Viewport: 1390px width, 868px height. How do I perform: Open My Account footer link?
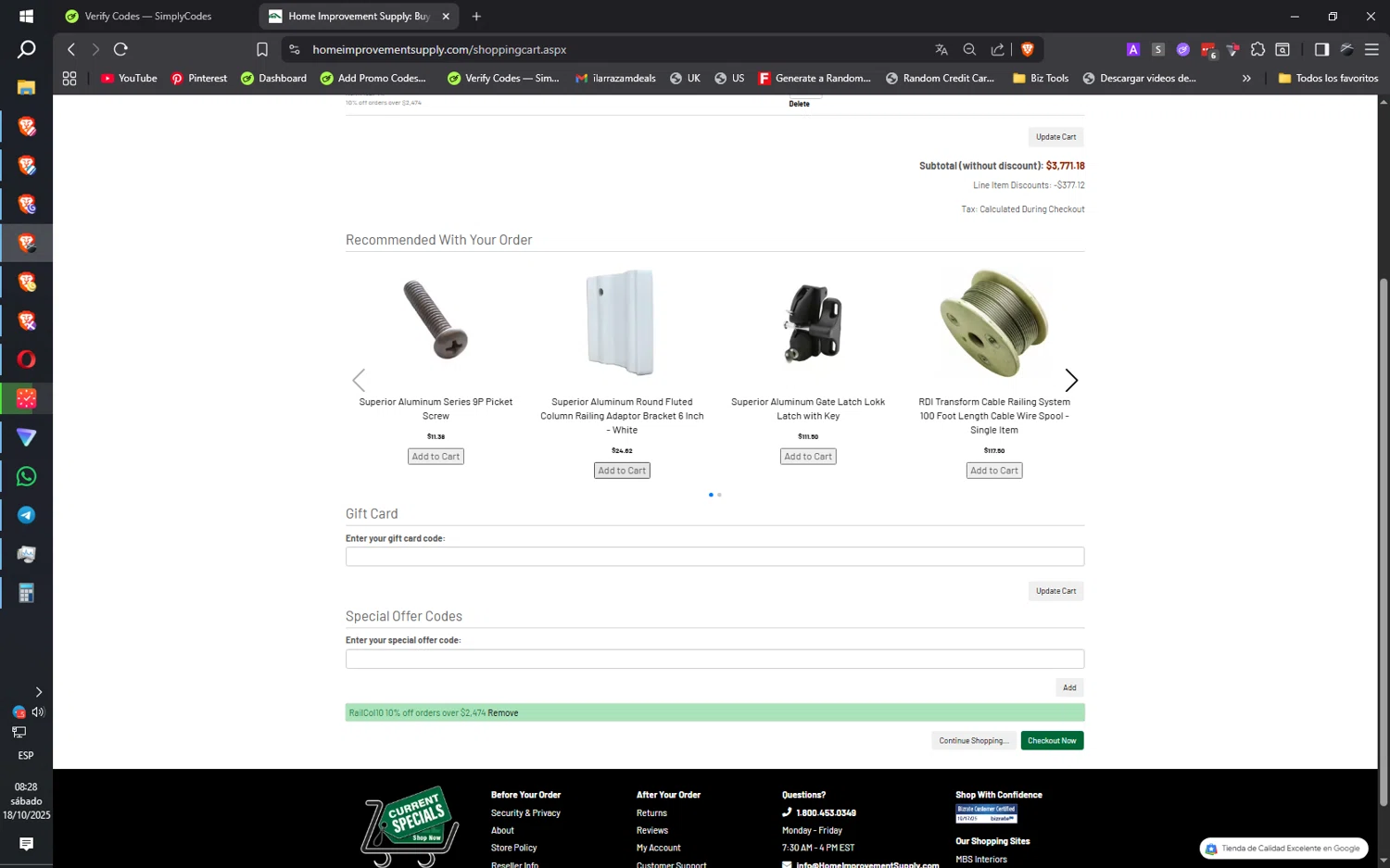pos(658,848)
